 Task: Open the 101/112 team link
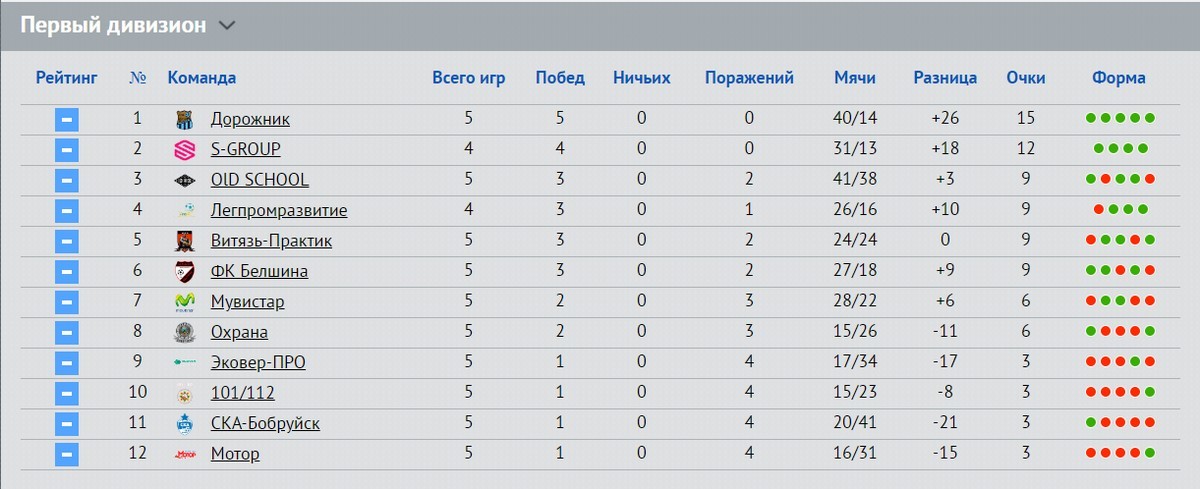[243, 393]
